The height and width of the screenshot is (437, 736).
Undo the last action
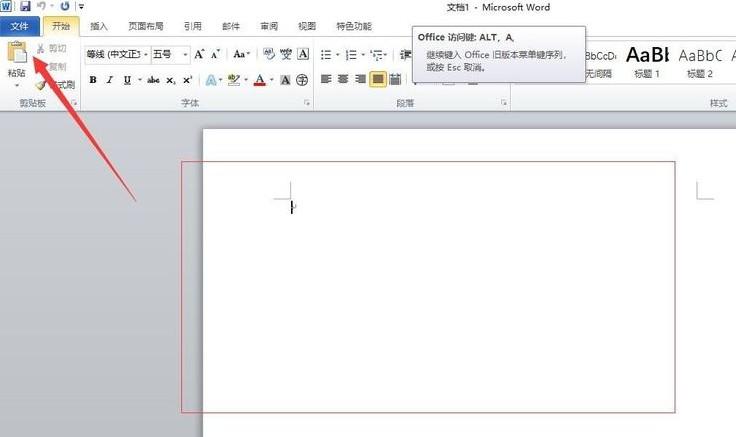tap(41, 6)
